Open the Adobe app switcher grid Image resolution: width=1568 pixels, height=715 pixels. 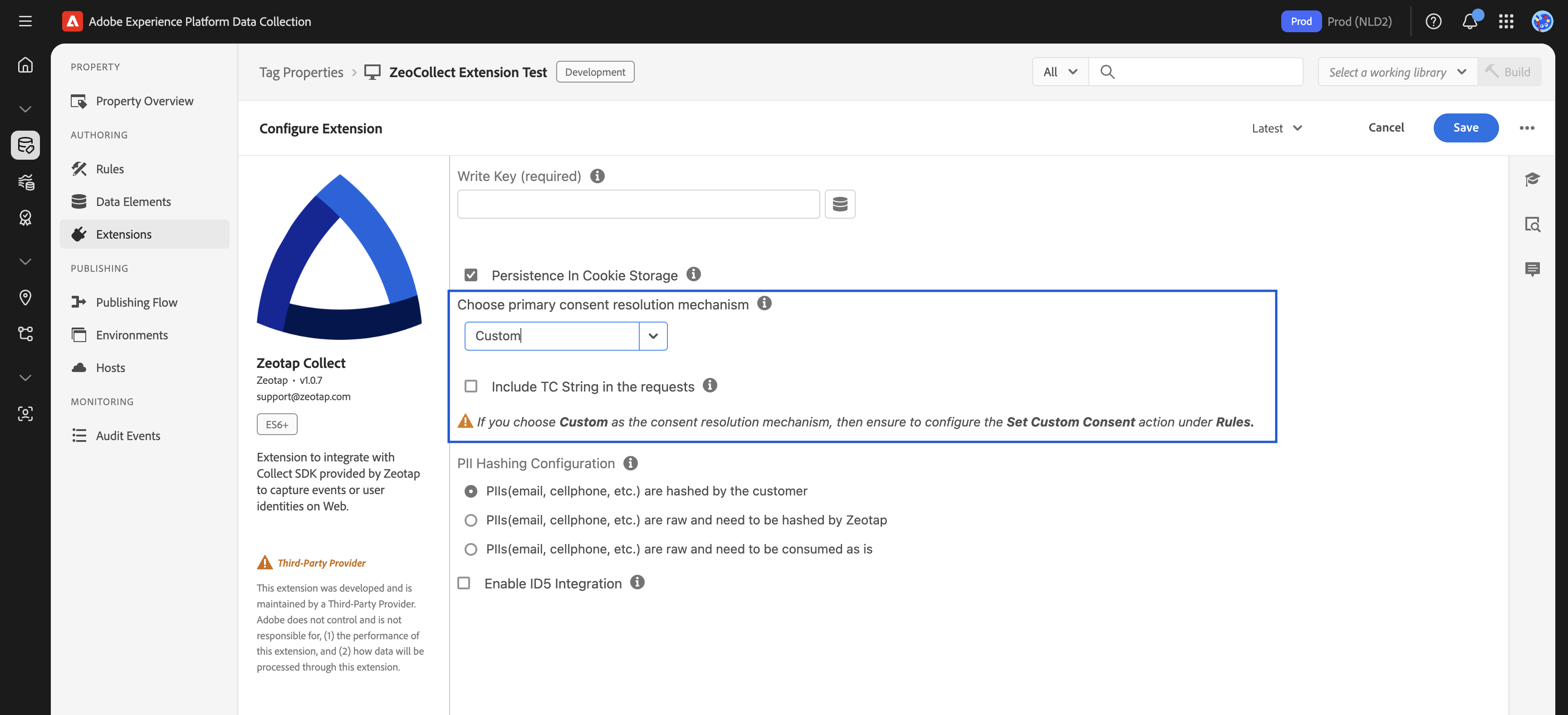1506,21
